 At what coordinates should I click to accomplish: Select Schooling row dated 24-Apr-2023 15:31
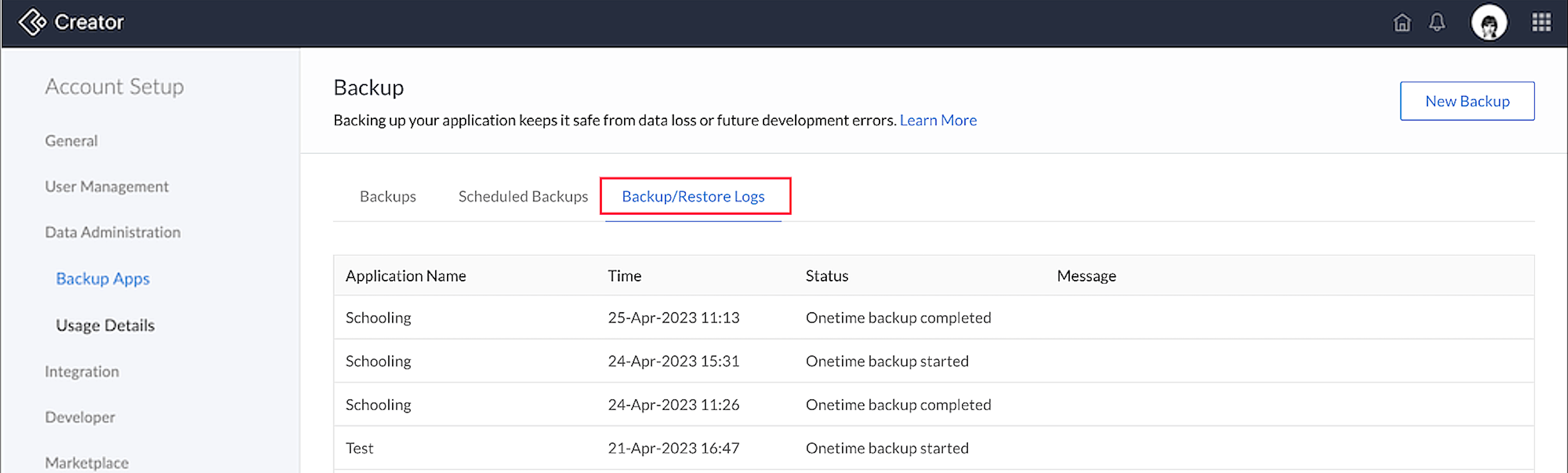click(x=934, y=361)
